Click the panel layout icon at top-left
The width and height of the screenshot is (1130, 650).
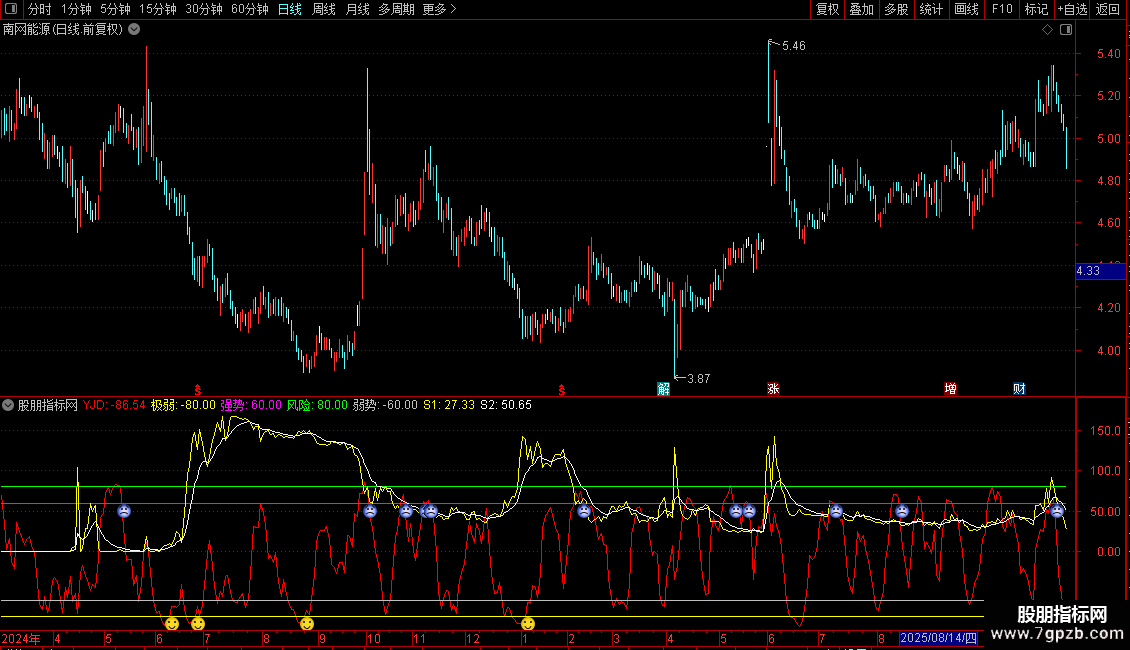point(11,9)
